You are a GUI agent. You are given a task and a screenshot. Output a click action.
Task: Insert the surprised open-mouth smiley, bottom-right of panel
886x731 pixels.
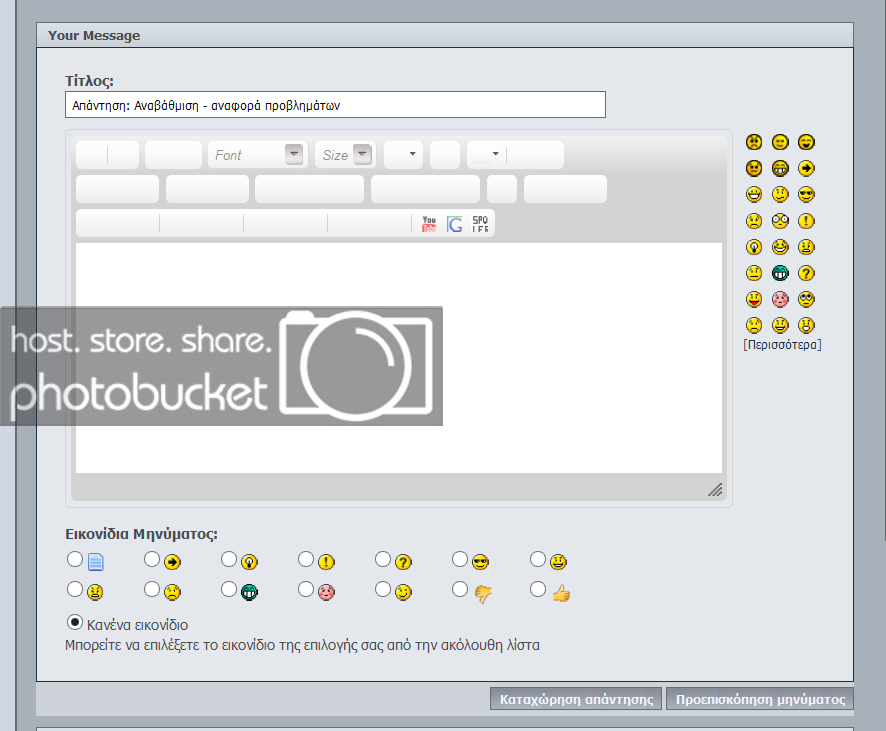point(806,325)
